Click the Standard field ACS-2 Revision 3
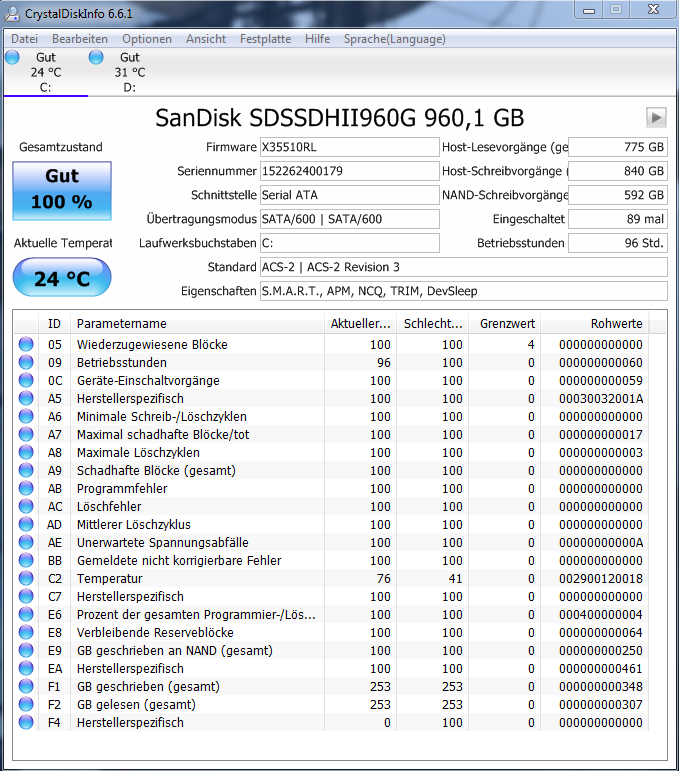The image size is (679, 771). (464, 267)
